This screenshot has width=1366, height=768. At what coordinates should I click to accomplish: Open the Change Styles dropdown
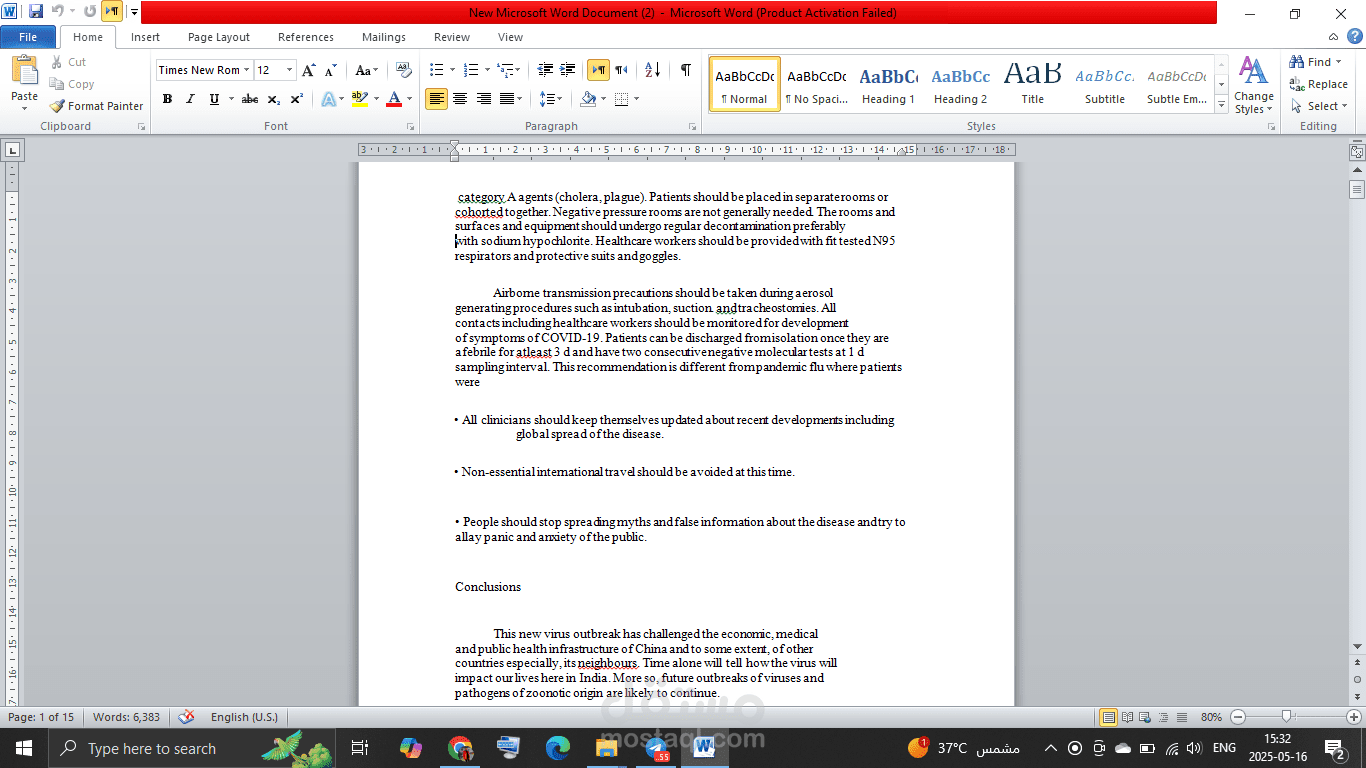click(x=1253, y=86)
